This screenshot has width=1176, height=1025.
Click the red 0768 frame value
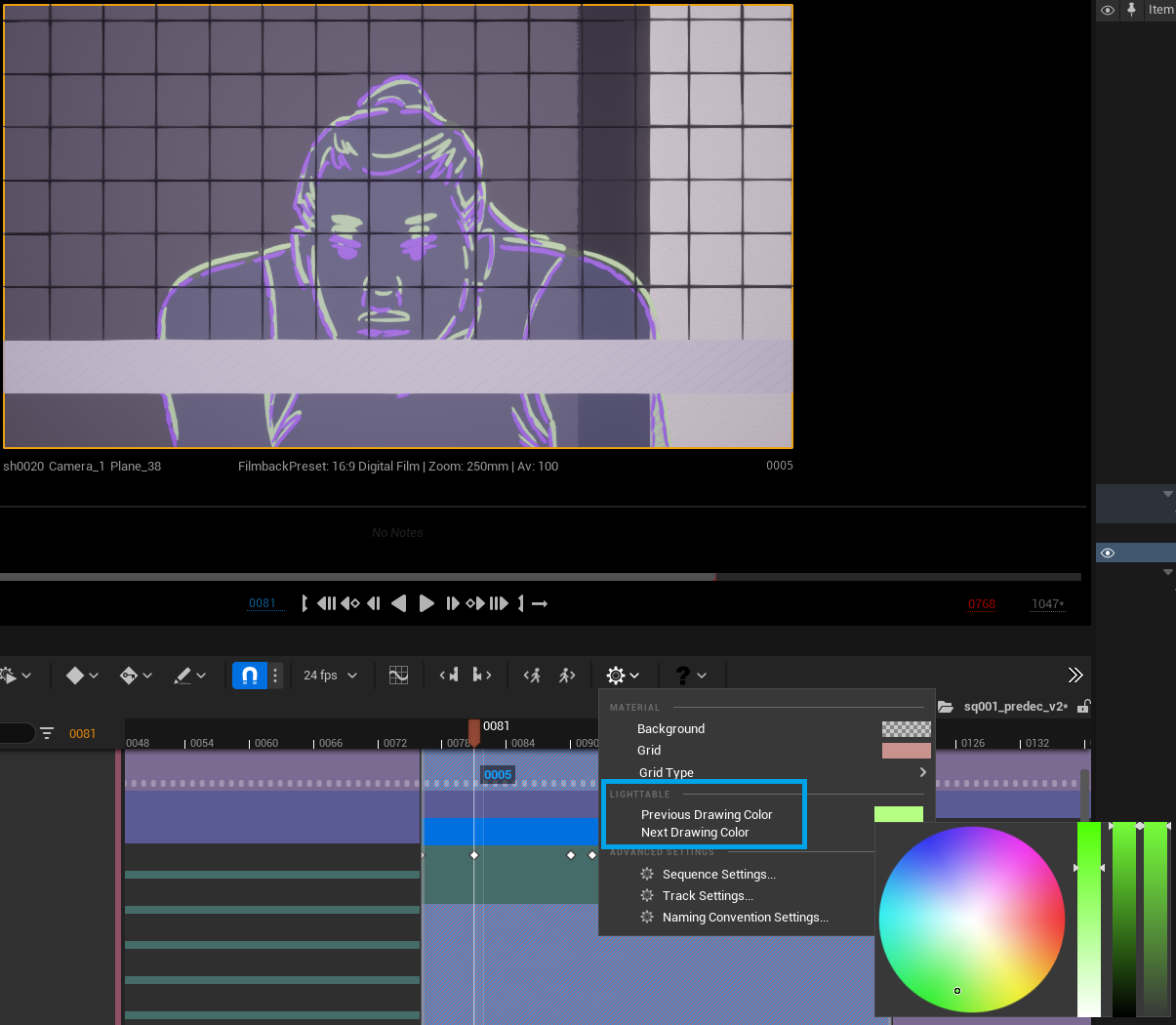coord(982,604)
